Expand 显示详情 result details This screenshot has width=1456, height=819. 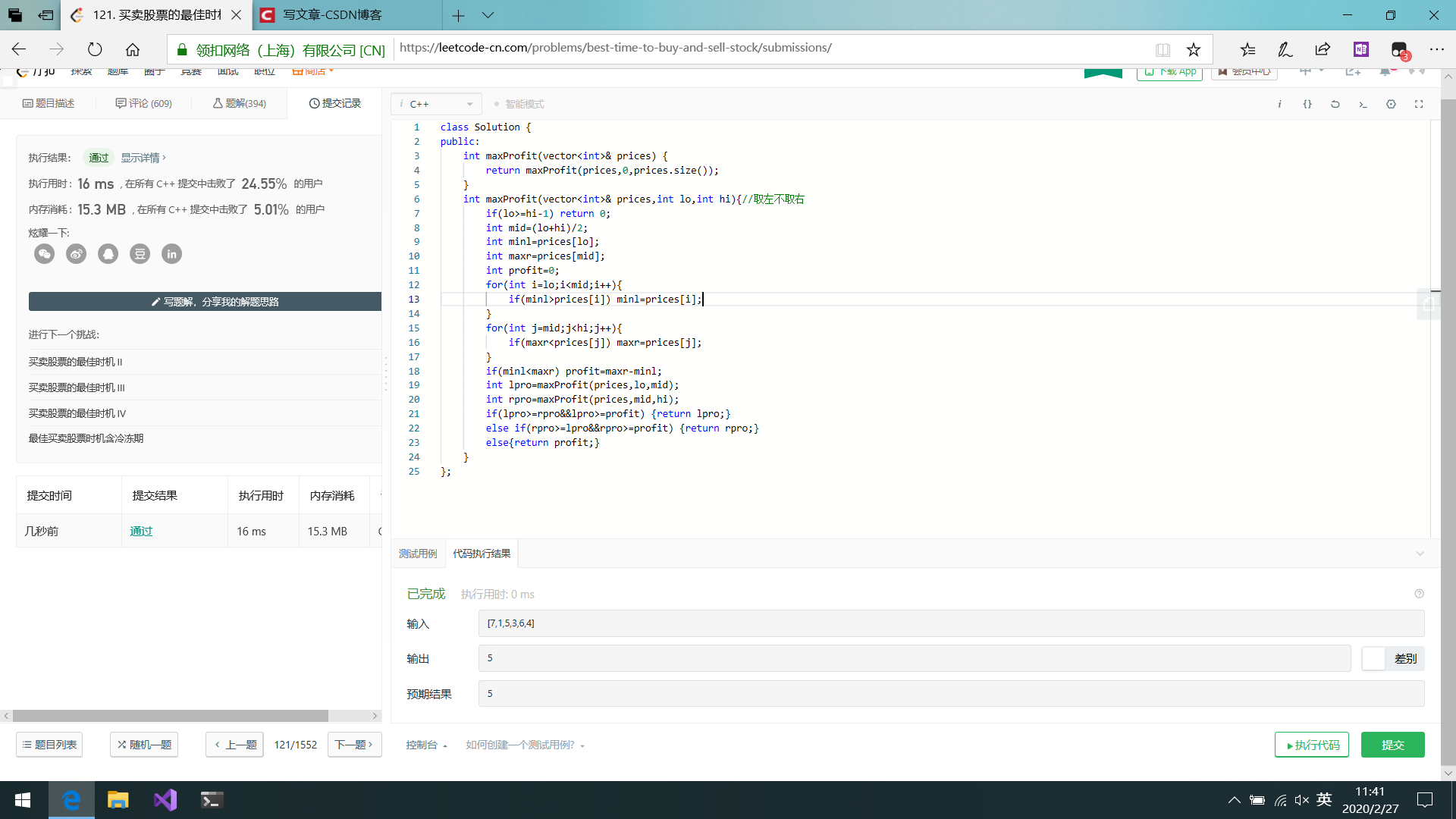point(143,158)
